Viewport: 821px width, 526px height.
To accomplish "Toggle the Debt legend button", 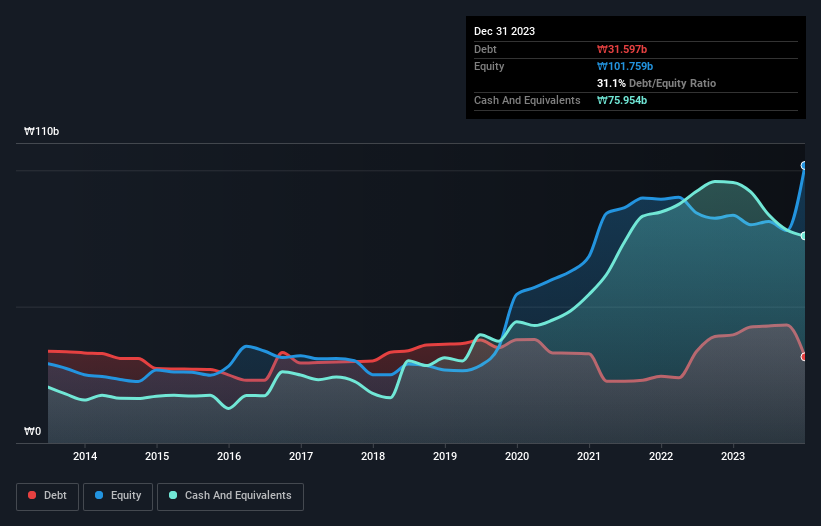I will click(x=47, y=496).
